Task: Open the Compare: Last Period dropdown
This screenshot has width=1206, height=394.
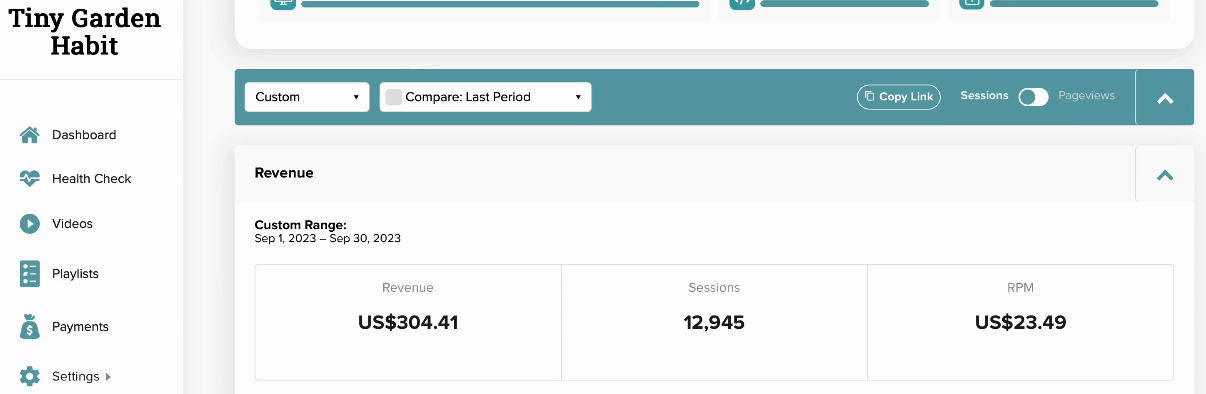Action: (485, 97)
